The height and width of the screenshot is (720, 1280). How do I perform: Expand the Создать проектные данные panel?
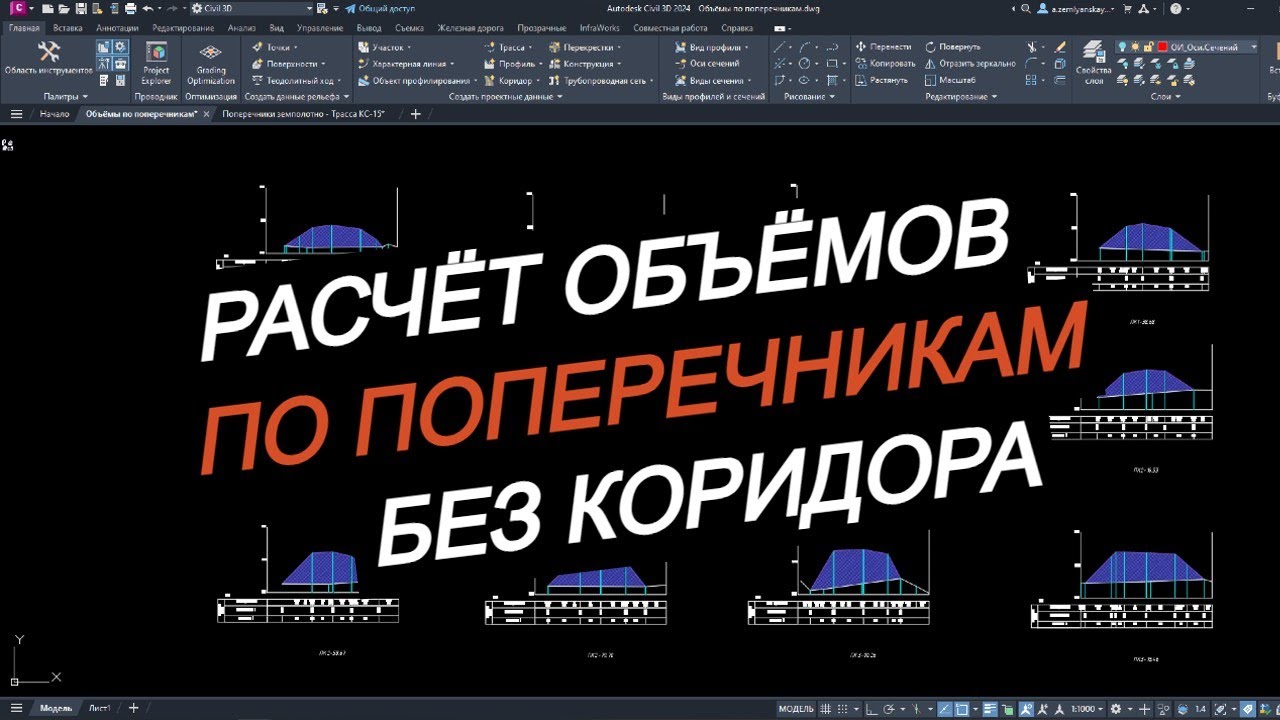(505, 97)
